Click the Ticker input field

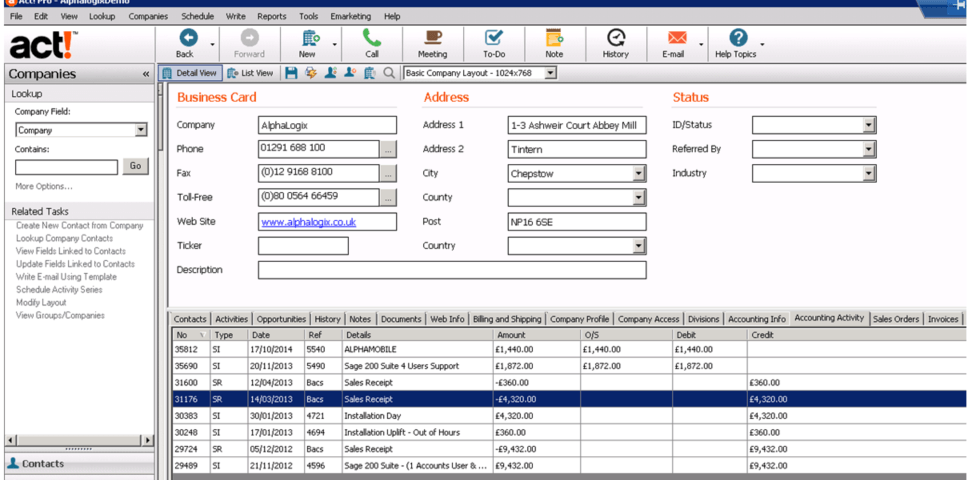(x=303, y=246)
